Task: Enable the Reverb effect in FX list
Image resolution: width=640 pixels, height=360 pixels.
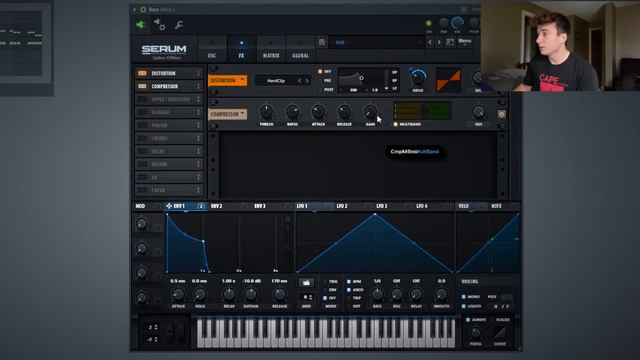Action: tap(142, 164)
